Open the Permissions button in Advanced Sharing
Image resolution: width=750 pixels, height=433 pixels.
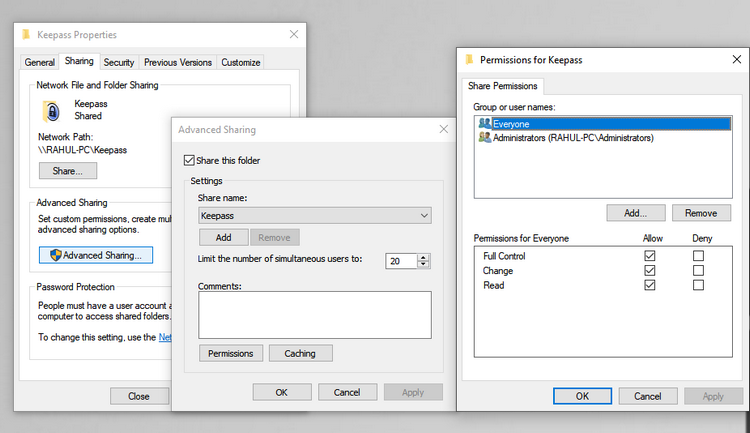pos(231,353)
